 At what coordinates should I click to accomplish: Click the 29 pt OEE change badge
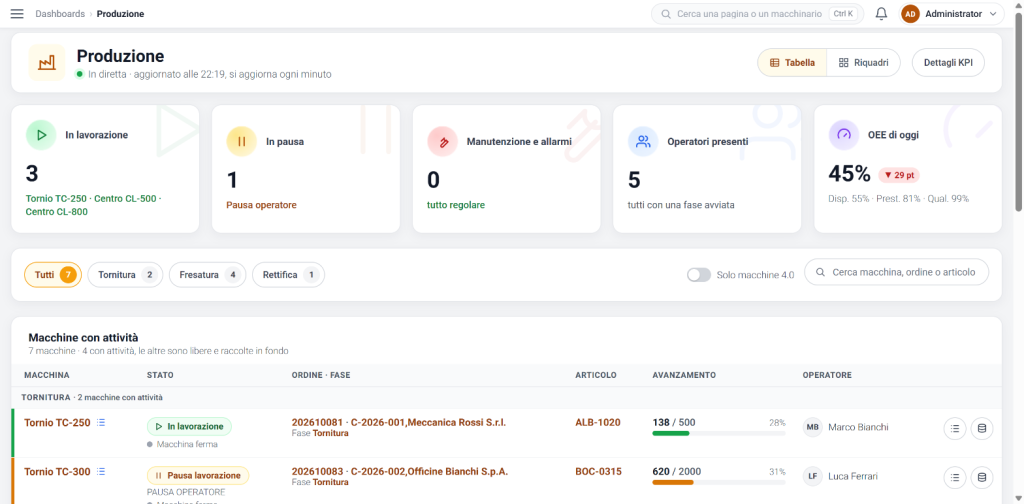899,175
